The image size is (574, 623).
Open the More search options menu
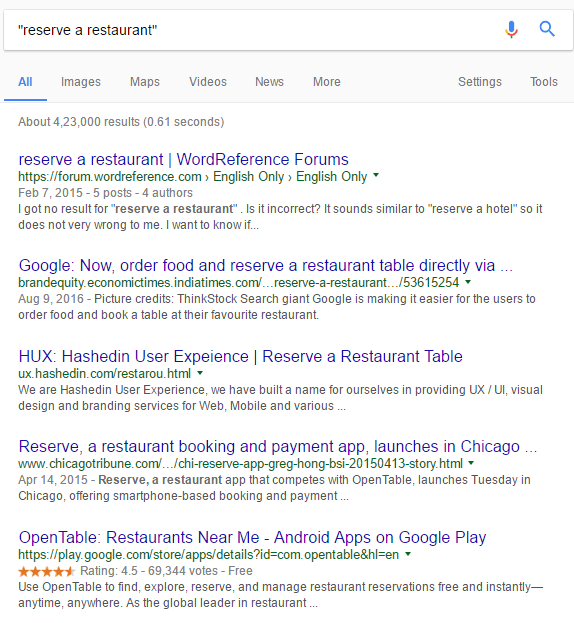tap(327, 82)
